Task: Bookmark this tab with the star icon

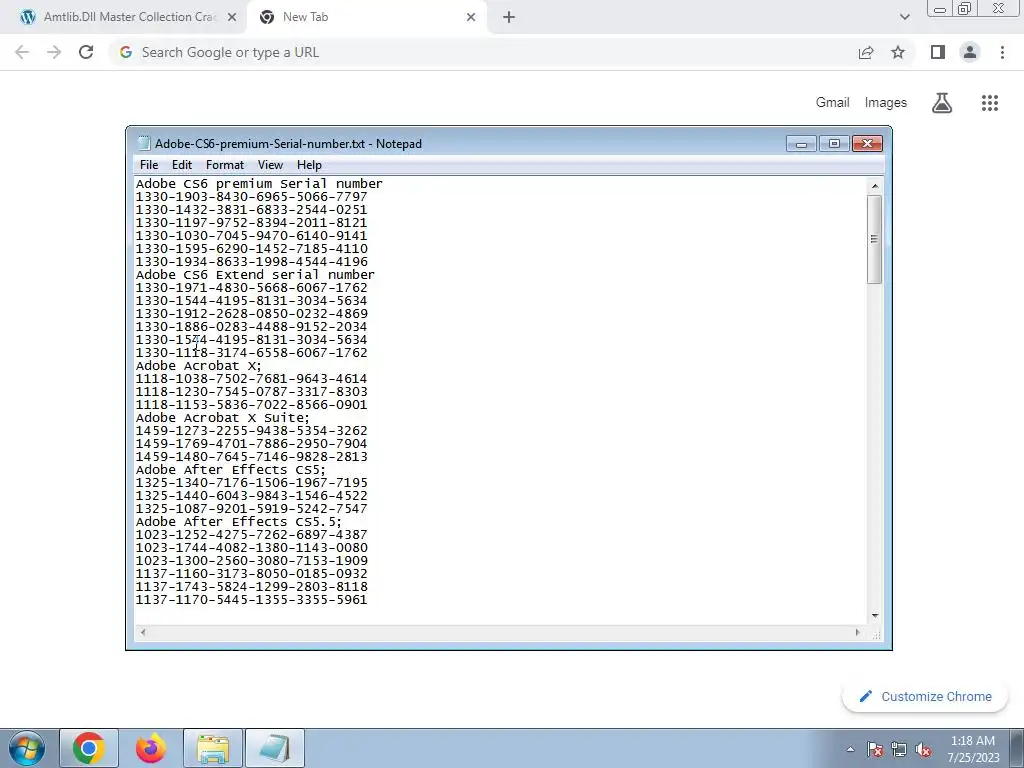Action: point(898,52)
